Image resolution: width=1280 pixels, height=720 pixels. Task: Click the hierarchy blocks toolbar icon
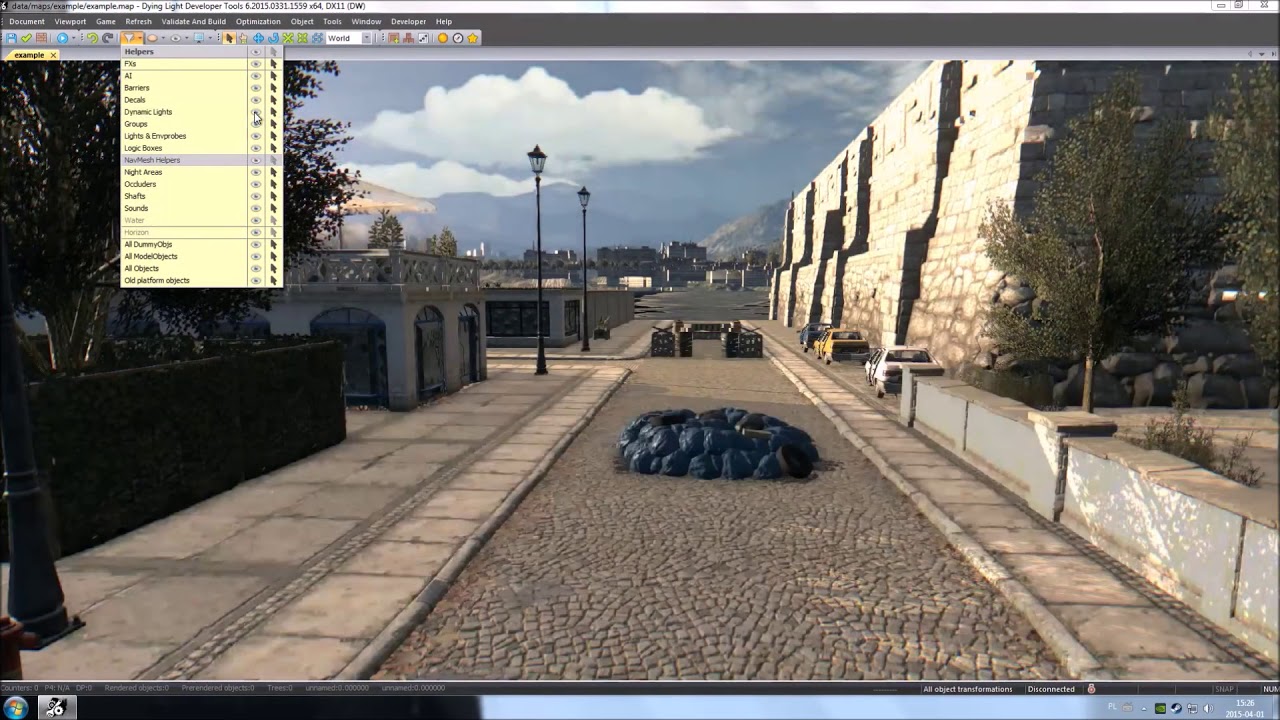[x=408, y=38]
